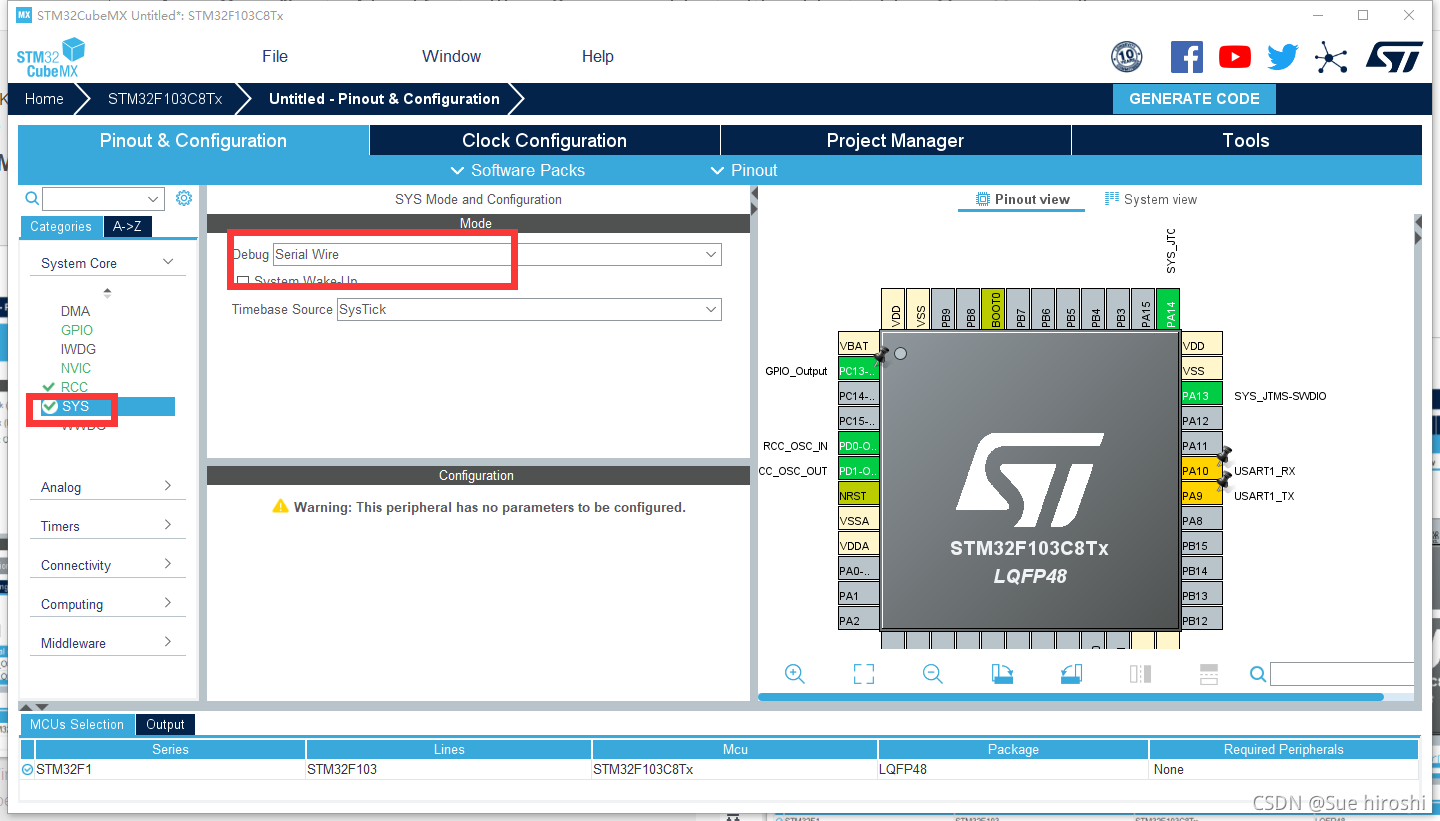1440x821 pixels.
Task: Open the Facebook icon link
Action: (1187, 57)
